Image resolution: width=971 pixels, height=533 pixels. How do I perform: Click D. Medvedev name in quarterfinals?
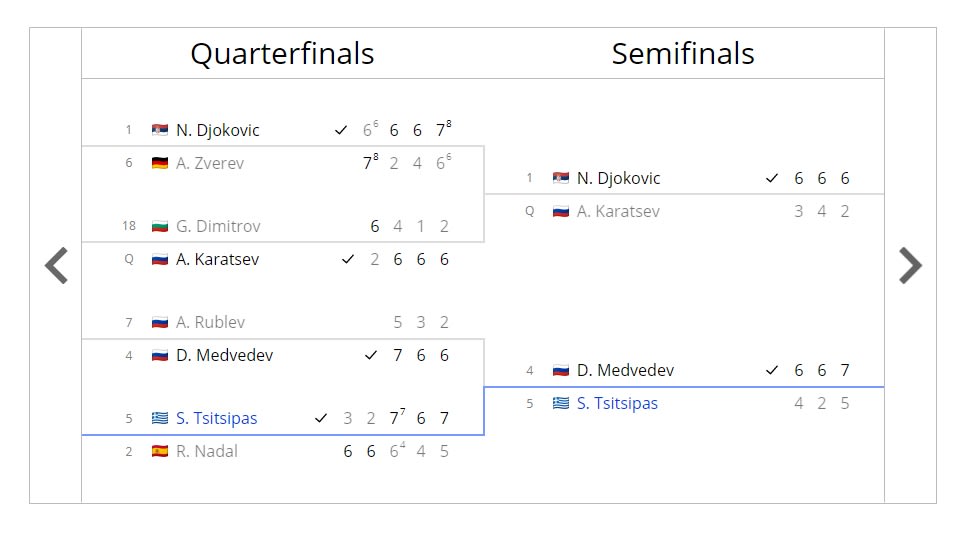click(x=224, y=355)
